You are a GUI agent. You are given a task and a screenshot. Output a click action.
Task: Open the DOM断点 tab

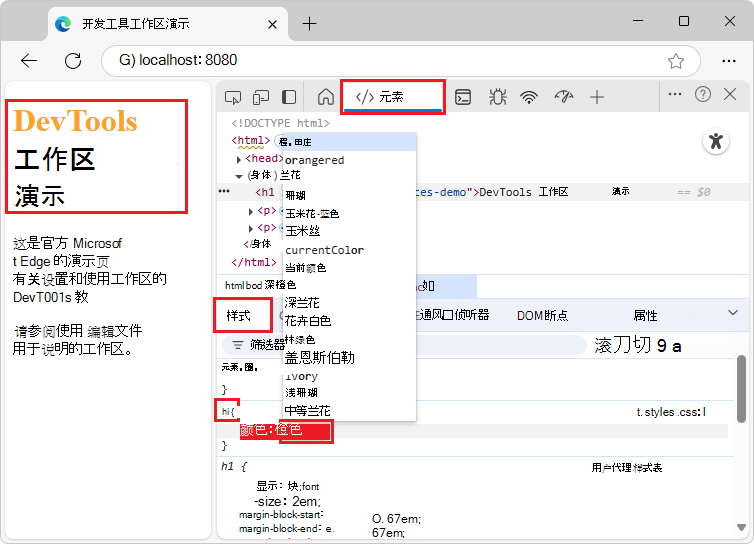click(542, 316)
